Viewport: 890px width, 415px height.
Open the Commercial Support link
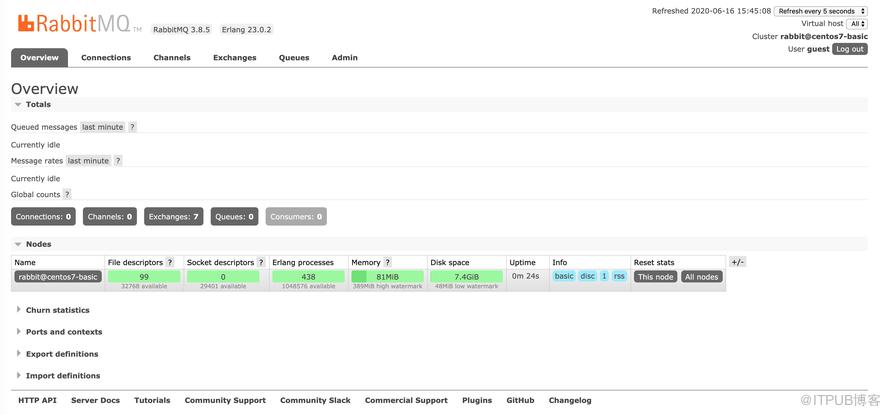pyautogui.click(x=406, y=400)
